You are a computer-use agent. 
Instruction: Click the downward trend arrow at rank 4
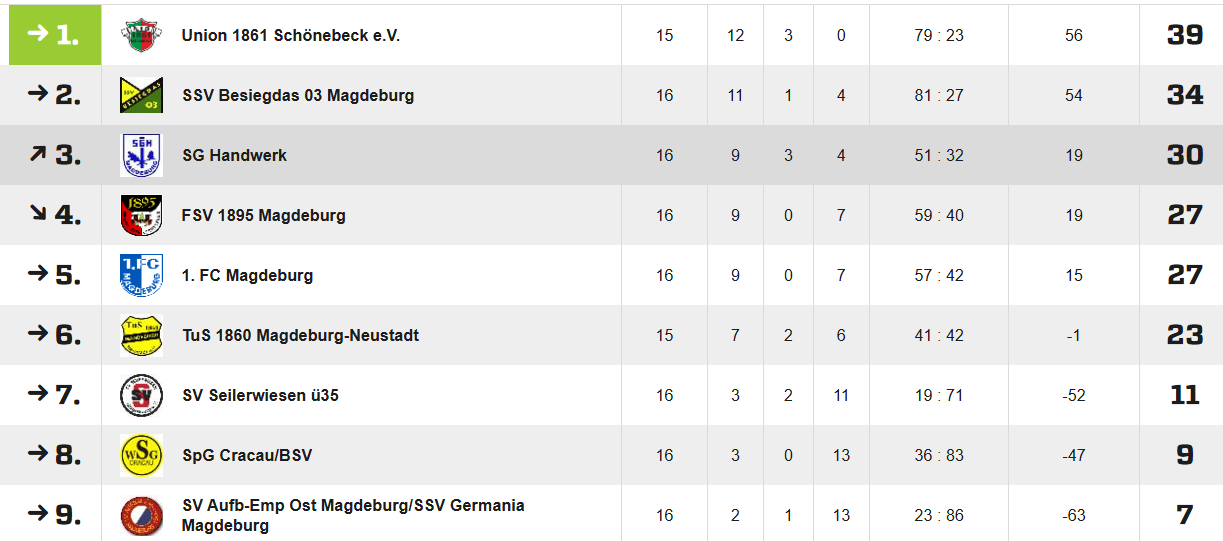pos(39,212)
